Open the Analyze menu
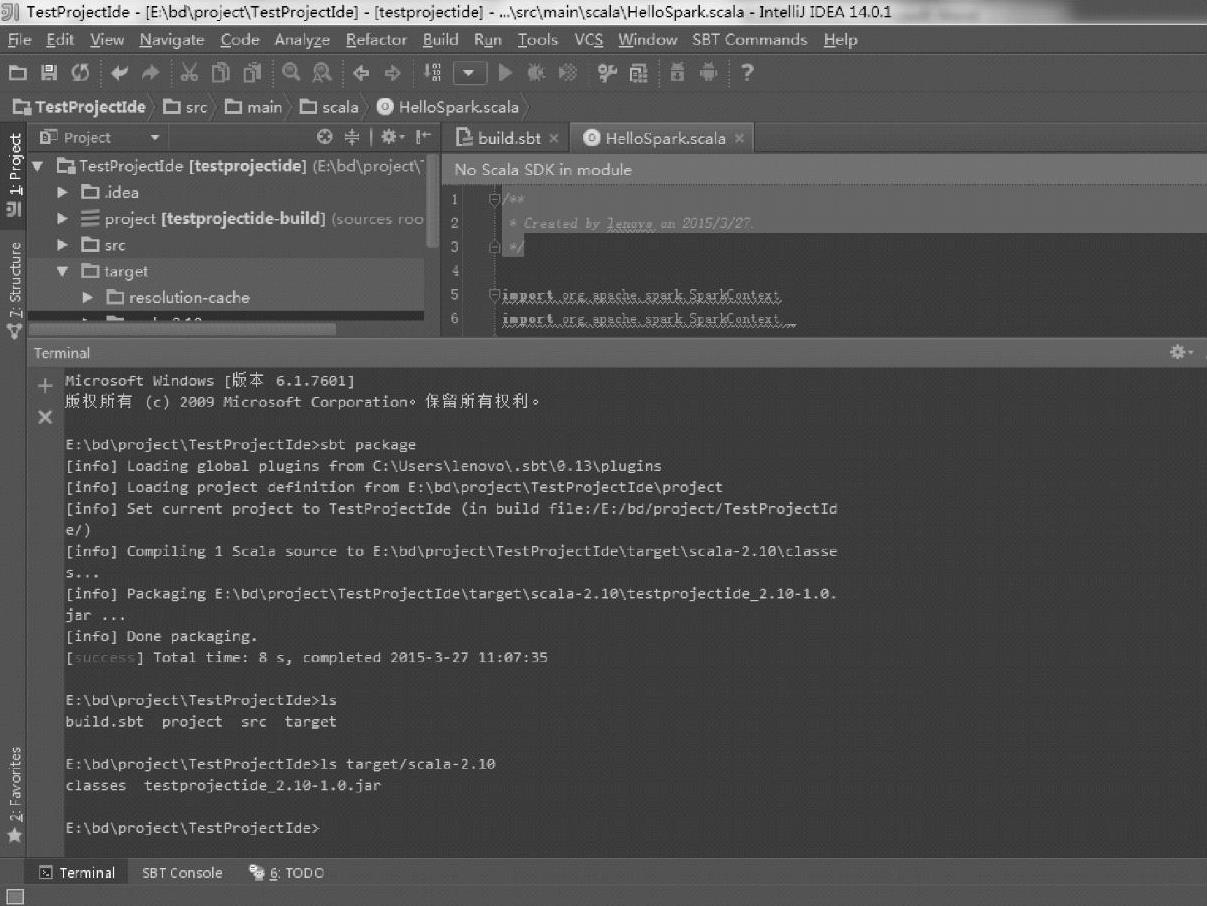The image size is (1207, 906). (x=302, y=40)
